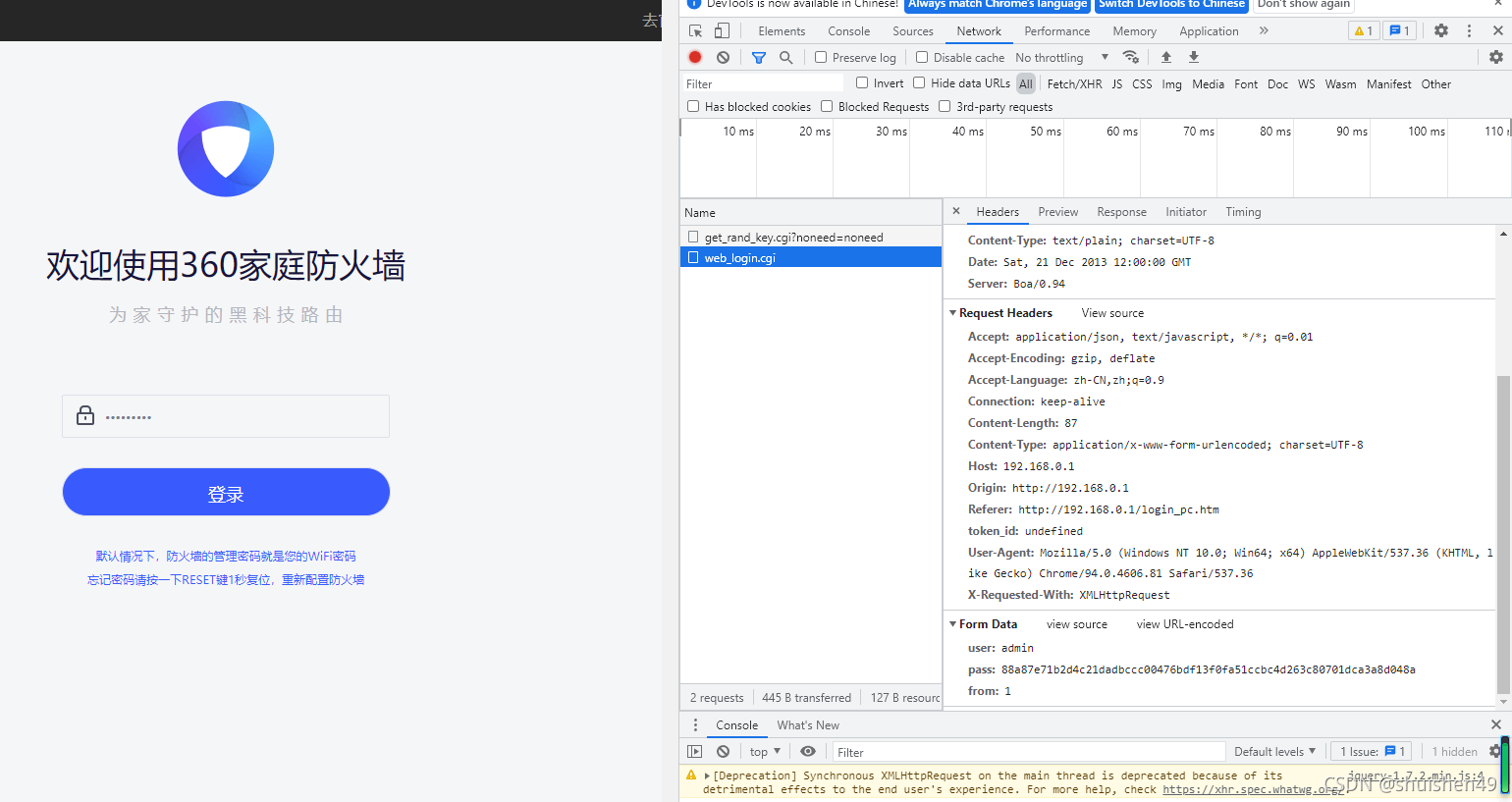This screenshot has height=802, width=1512.
Task: Enable Disable cache checkbox
Action: click(x=921, y=57)
